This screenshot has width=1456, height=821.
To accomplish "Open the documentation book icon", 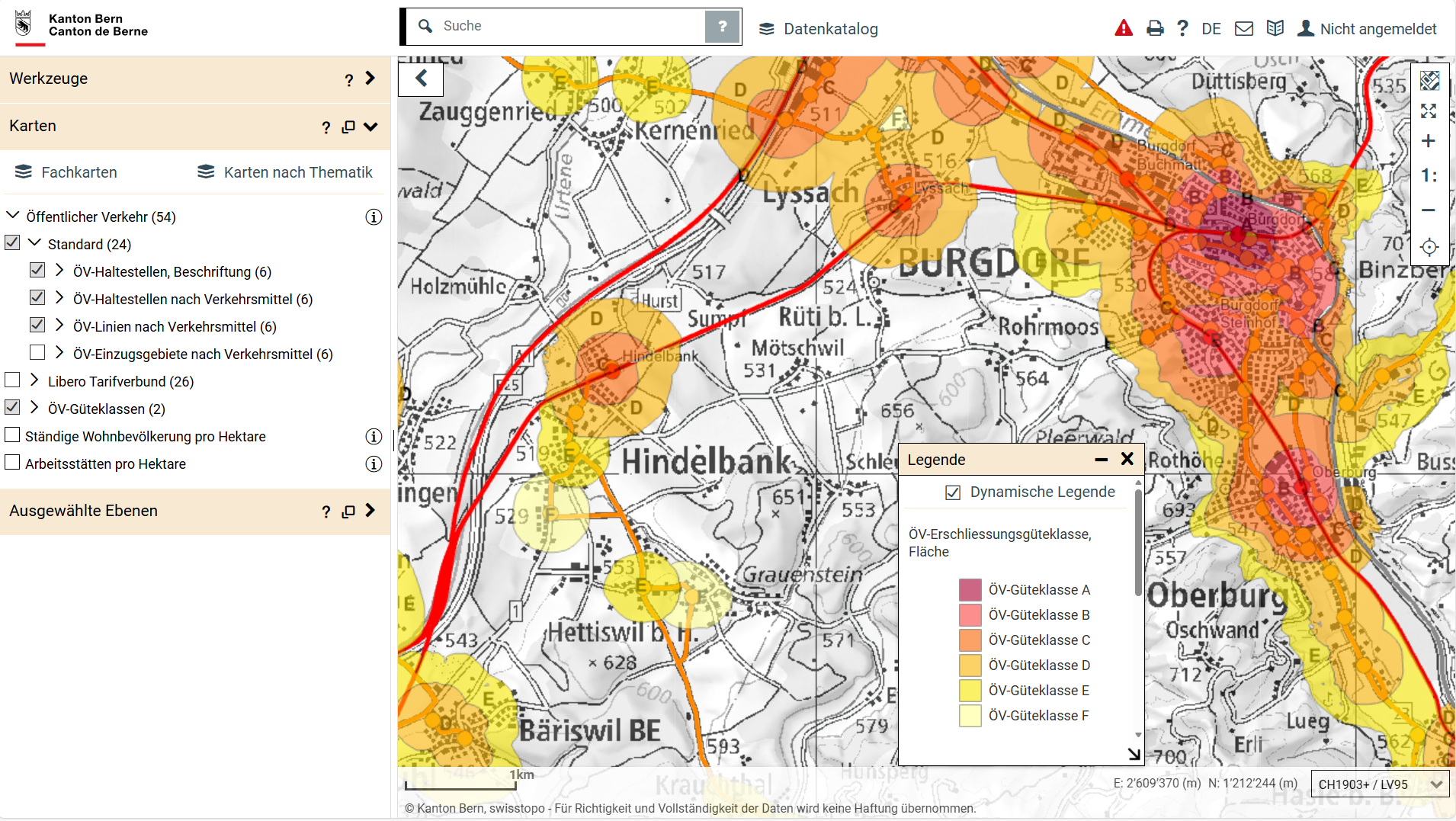I will [x=1275, y=29].
